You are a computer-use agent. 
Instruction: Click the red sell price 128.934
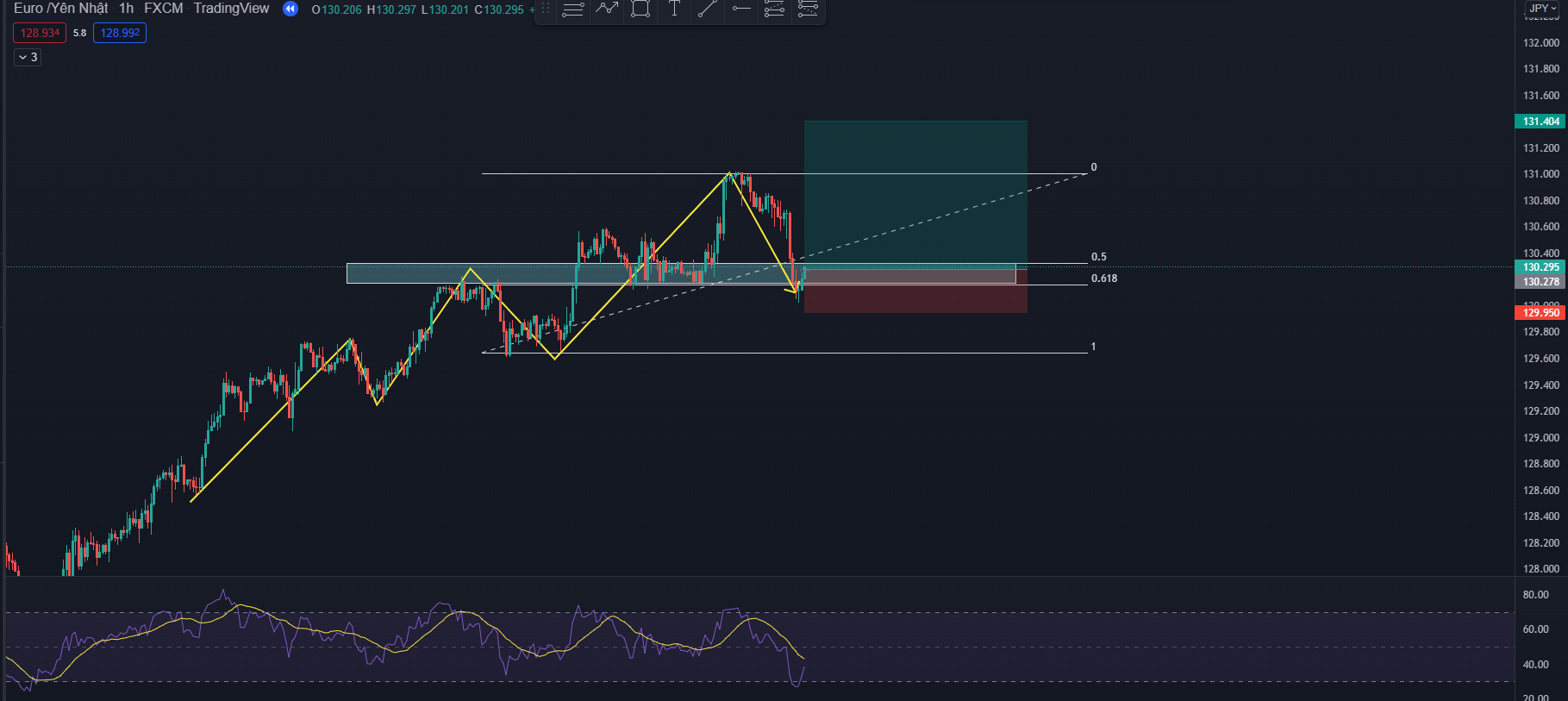pyautogui.click(x=40, y=33)
